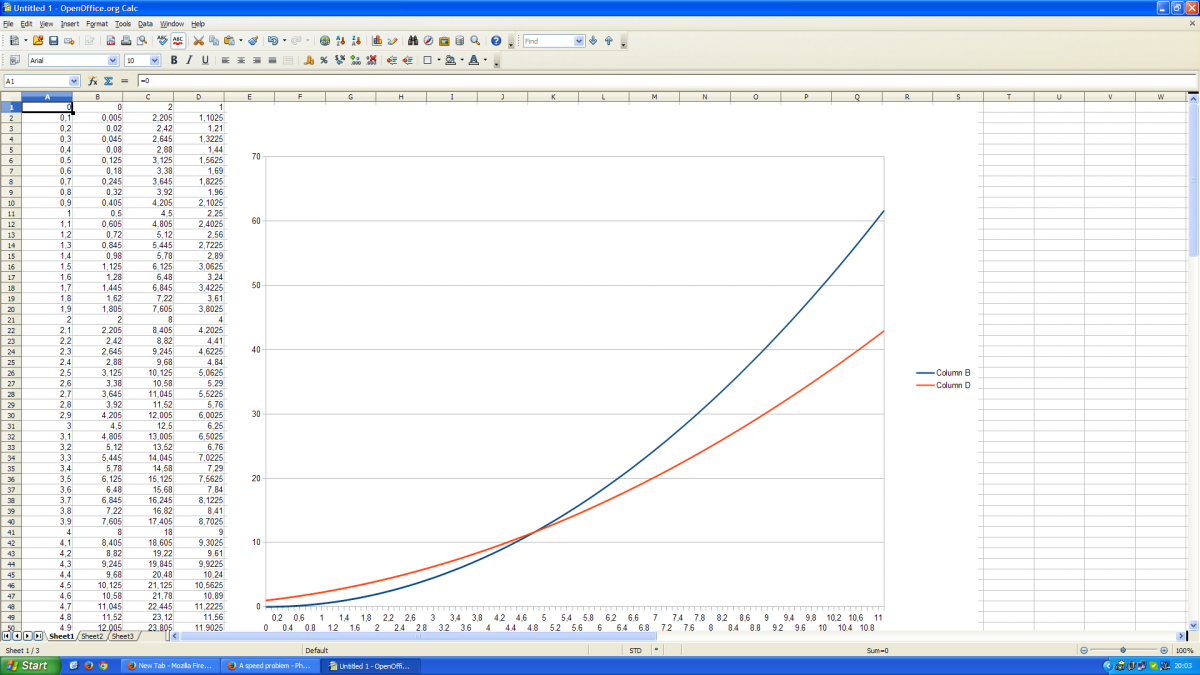Click the Sort Ascending icon

click(341, 41)
